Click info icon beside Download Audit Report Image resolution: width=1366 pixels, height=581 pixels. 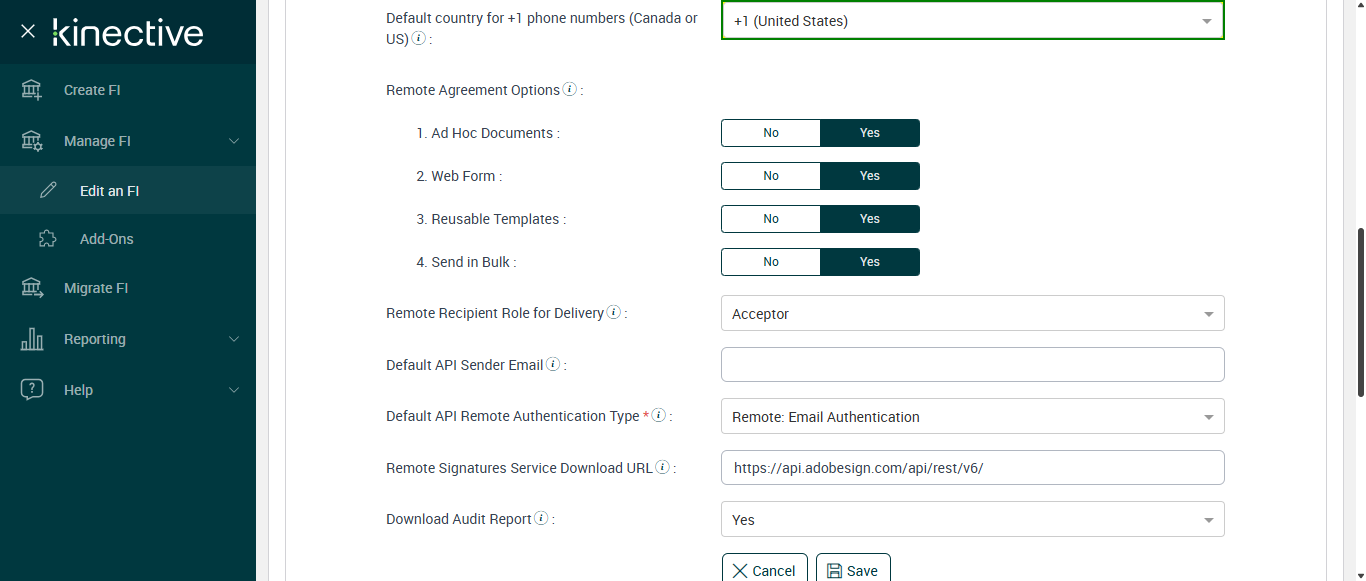tap(541, 519)
